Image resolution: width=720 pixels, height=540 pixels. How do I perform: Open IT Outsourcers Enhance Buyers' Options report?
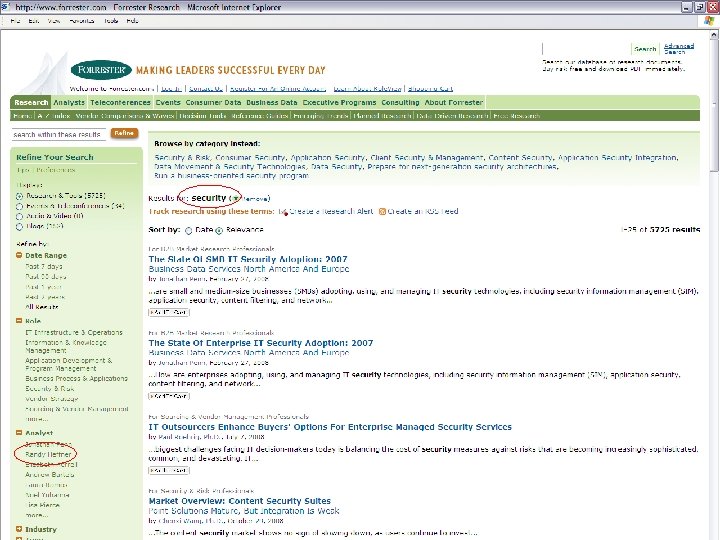click(x=330, y=427)
